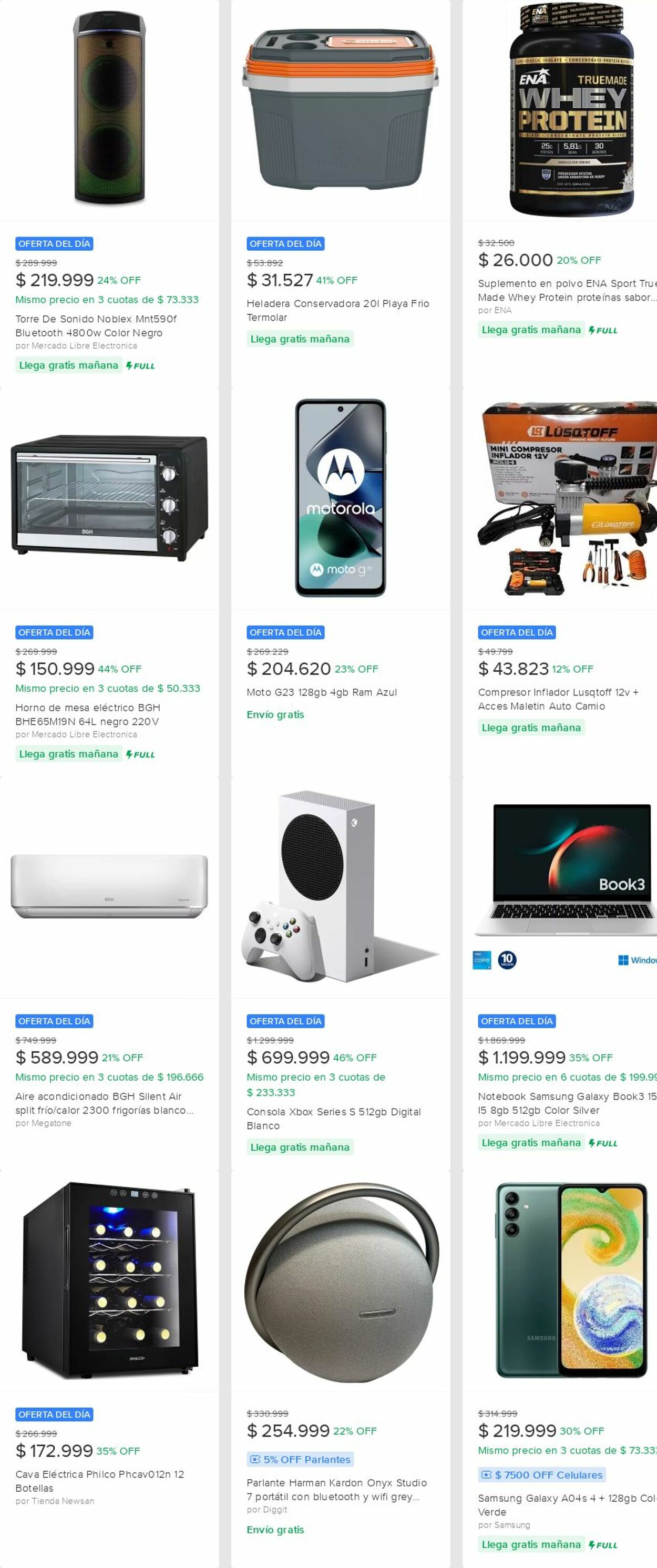Open Moto G23 128gb 4gb Ram Azul link
This screenshot has width=657, height=1568.
tap(322, 693)
